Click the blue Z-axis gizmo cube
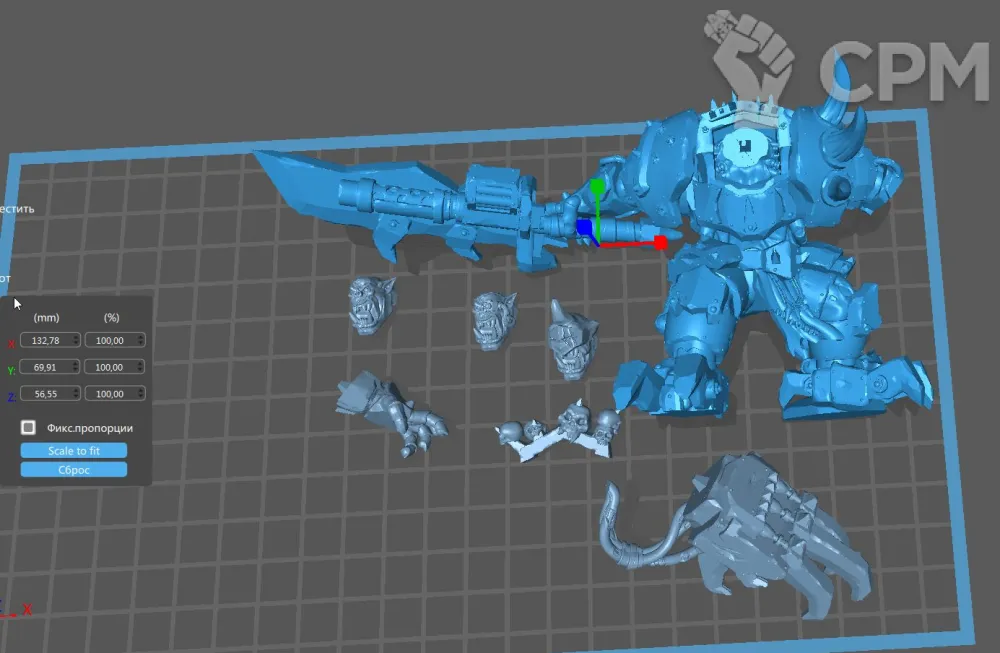 click(x=584, y=229)
